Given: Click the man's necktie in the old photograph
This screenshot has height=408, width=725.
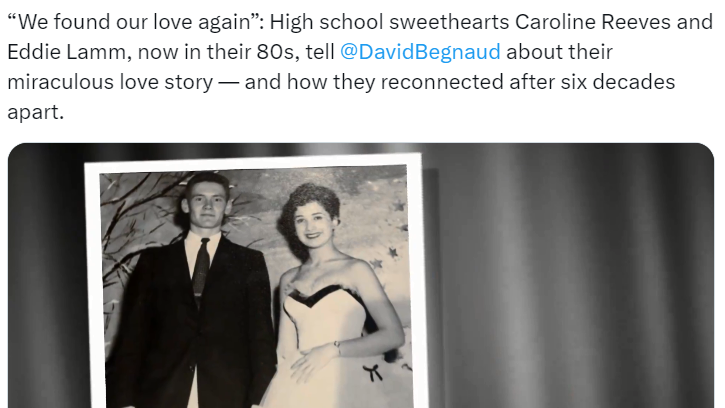Looking at the screenshot, I should tap(201, 268).
